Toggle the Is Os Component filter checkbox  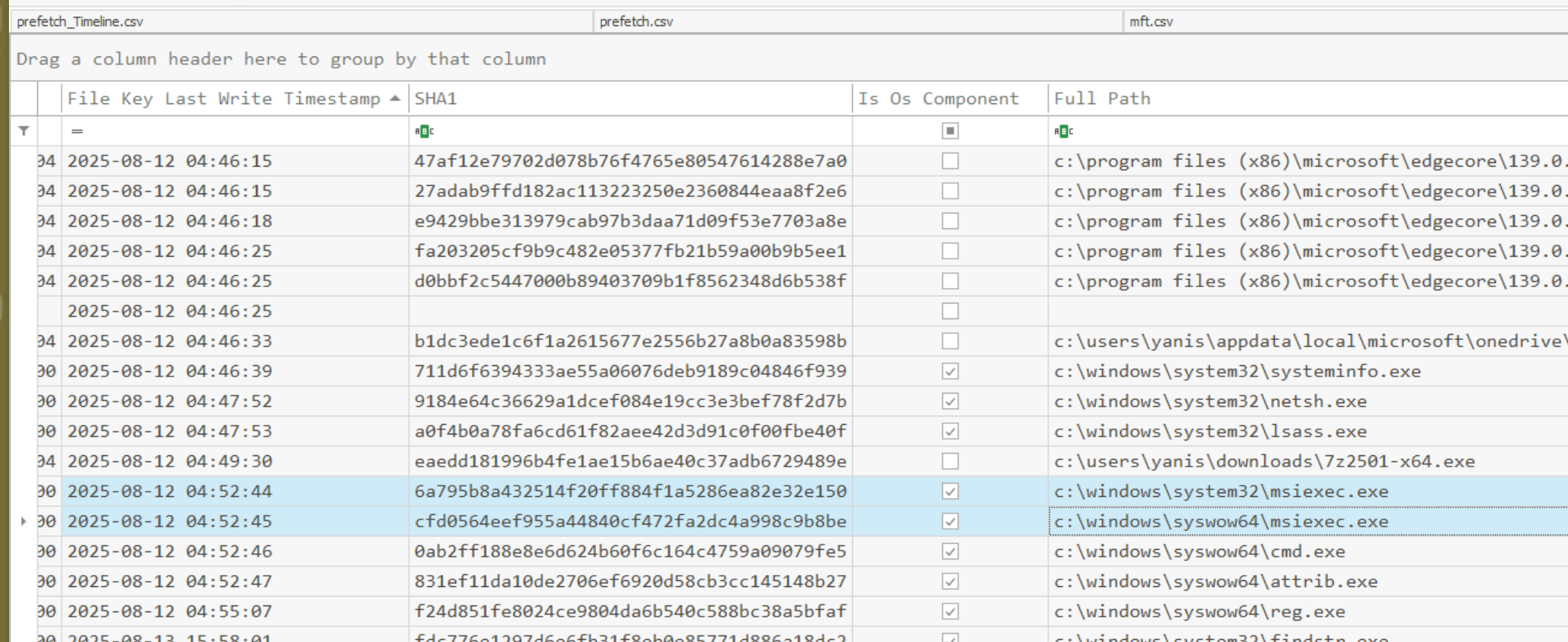950,131
